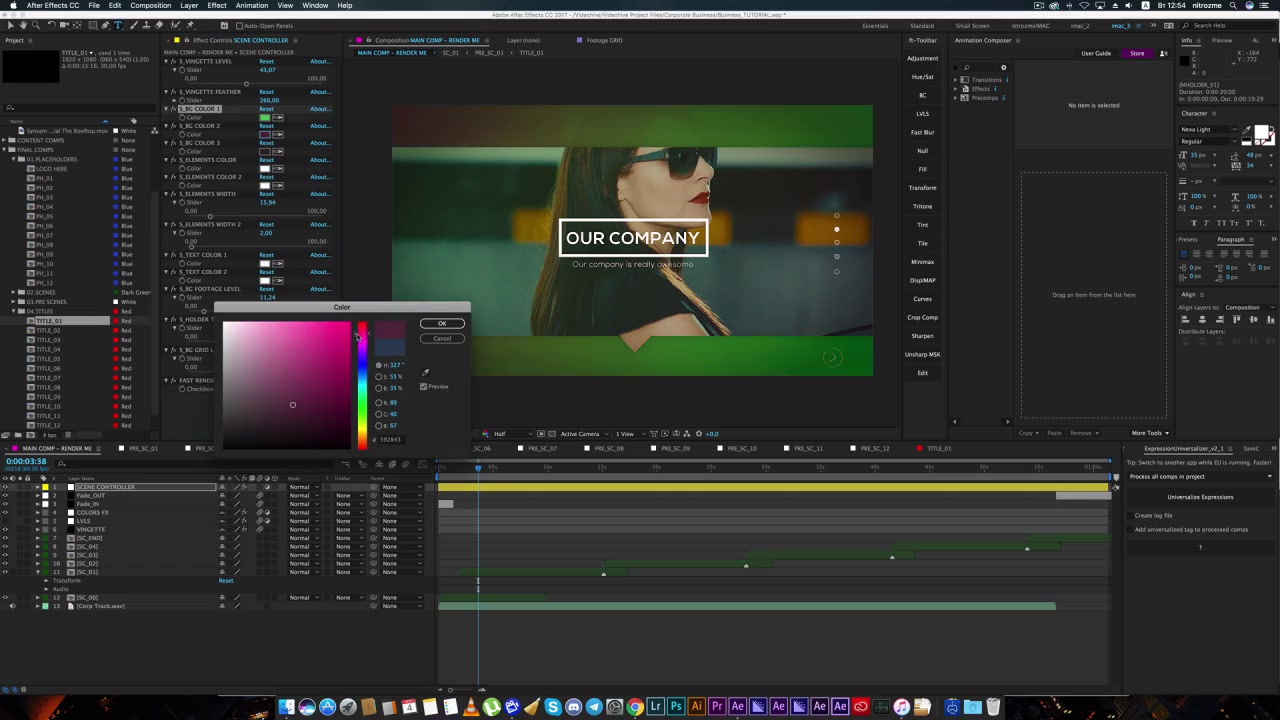Click the eyedropper in the Color dialog

click(x=425, y=372)
